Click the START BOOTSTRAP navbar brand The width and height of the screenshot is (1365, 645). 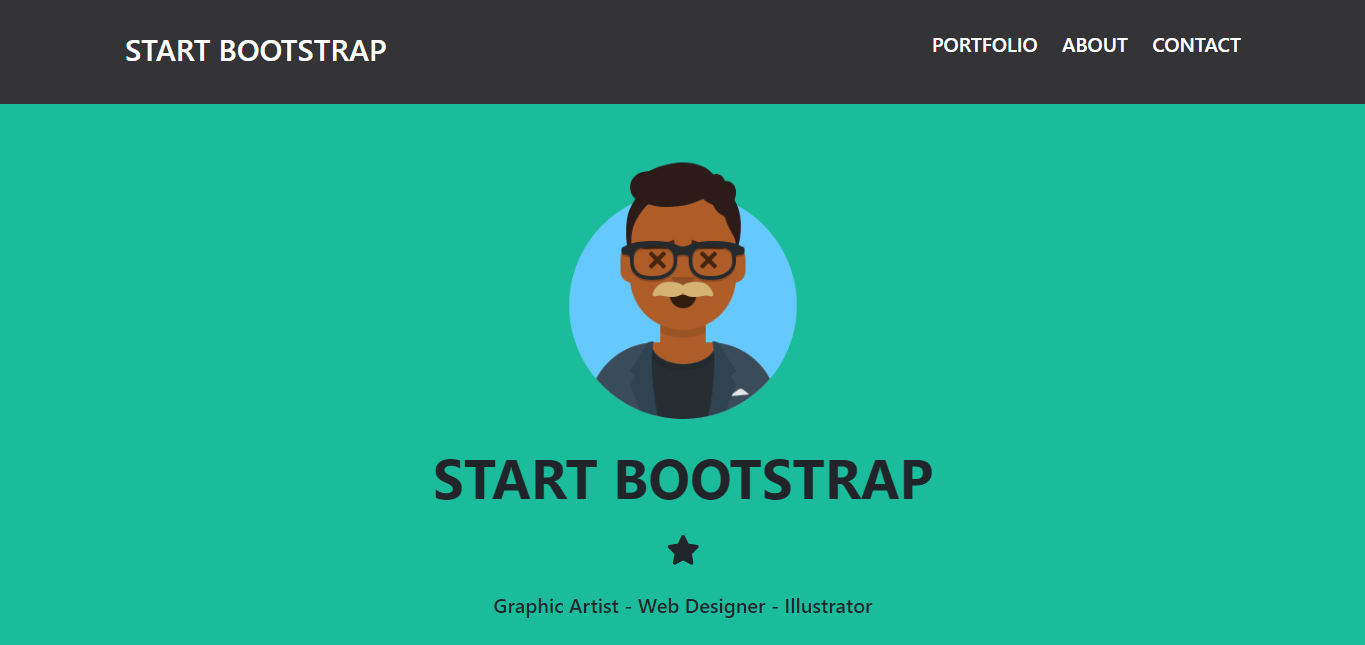[255, 50]
